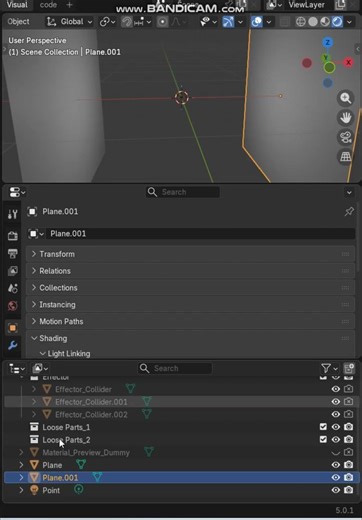The height and width of the screenshot is (520, 362).
Task: Open outliner filter dropdown
Action: pyautogui.click(x=330, y=368)
